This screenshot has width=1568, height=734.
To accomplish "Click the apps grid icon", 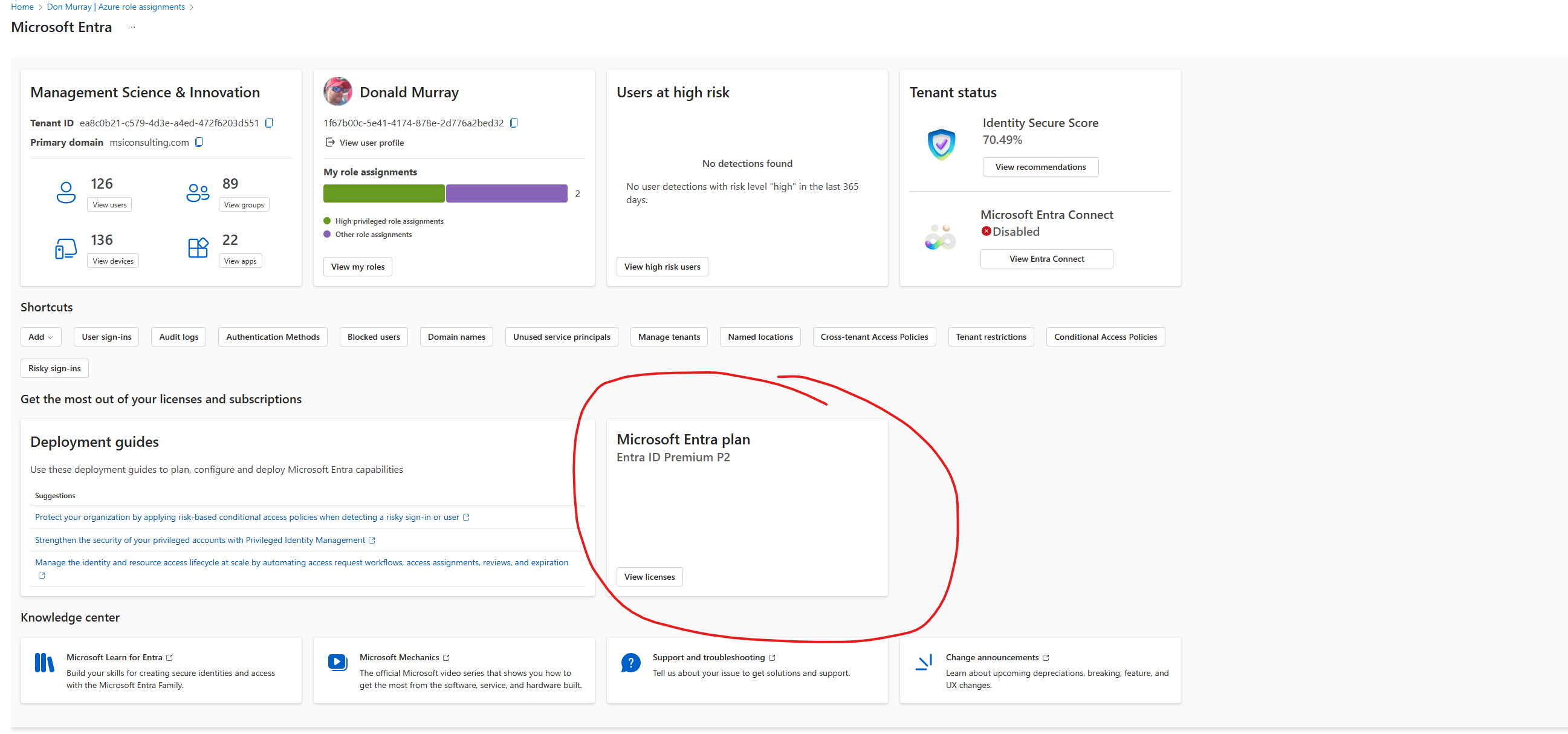I will pyautogui.click(x=198, y=248).
